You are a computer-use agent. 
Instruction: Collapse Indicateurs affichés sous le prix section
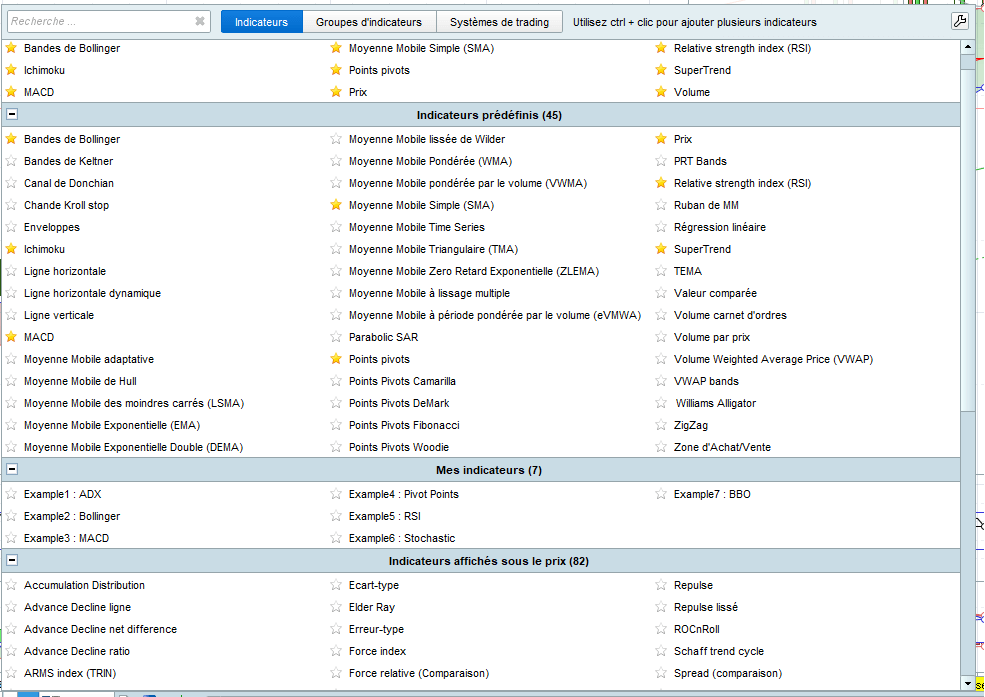tap(12, 560)
